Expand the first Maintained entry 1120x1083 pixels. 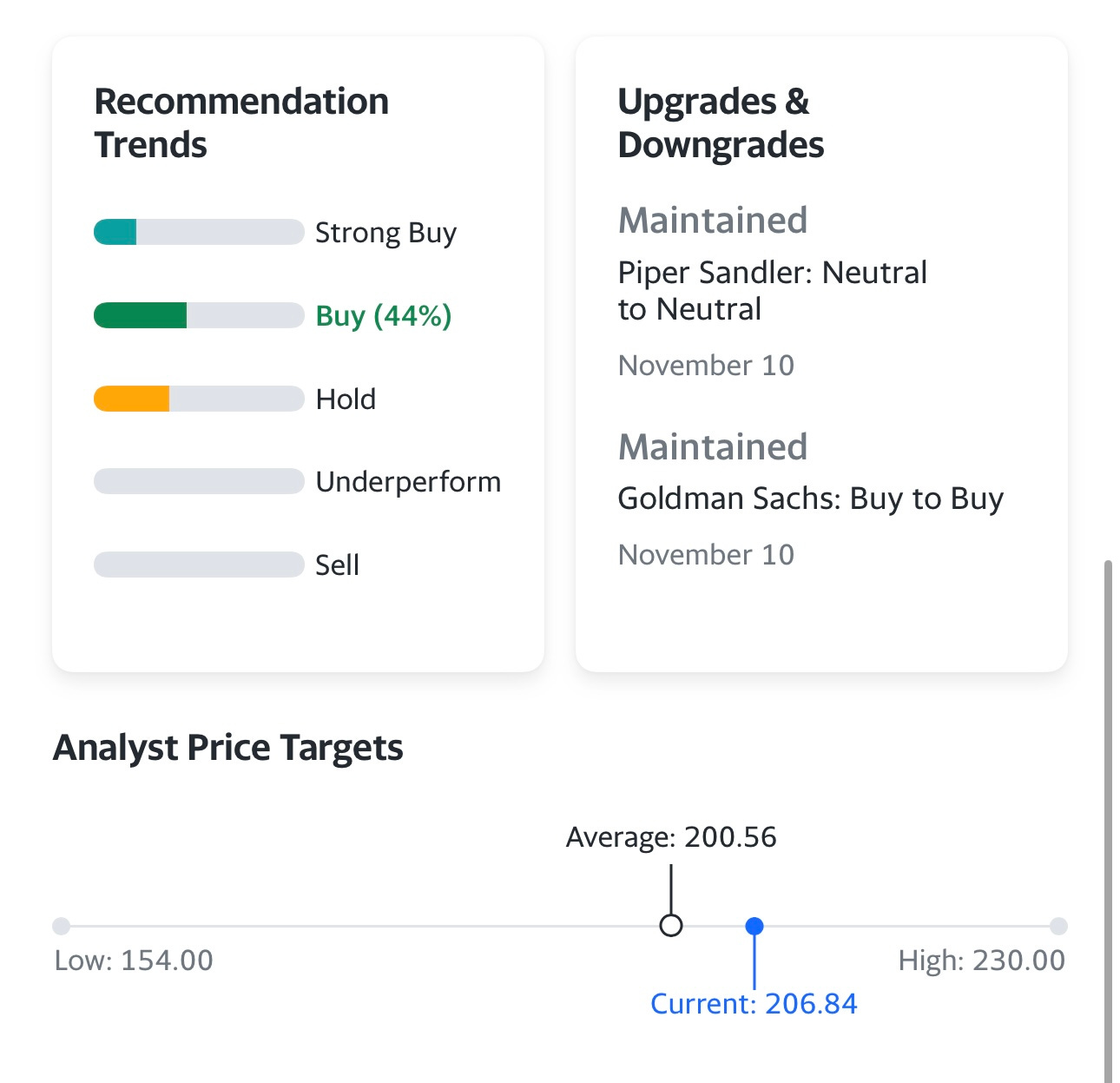coord(712,220)
